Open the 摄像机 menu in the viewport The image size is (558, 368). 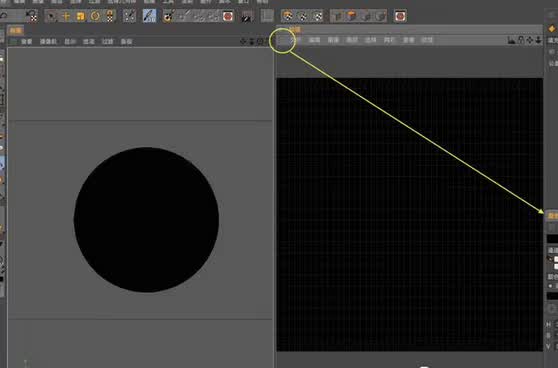48,42
